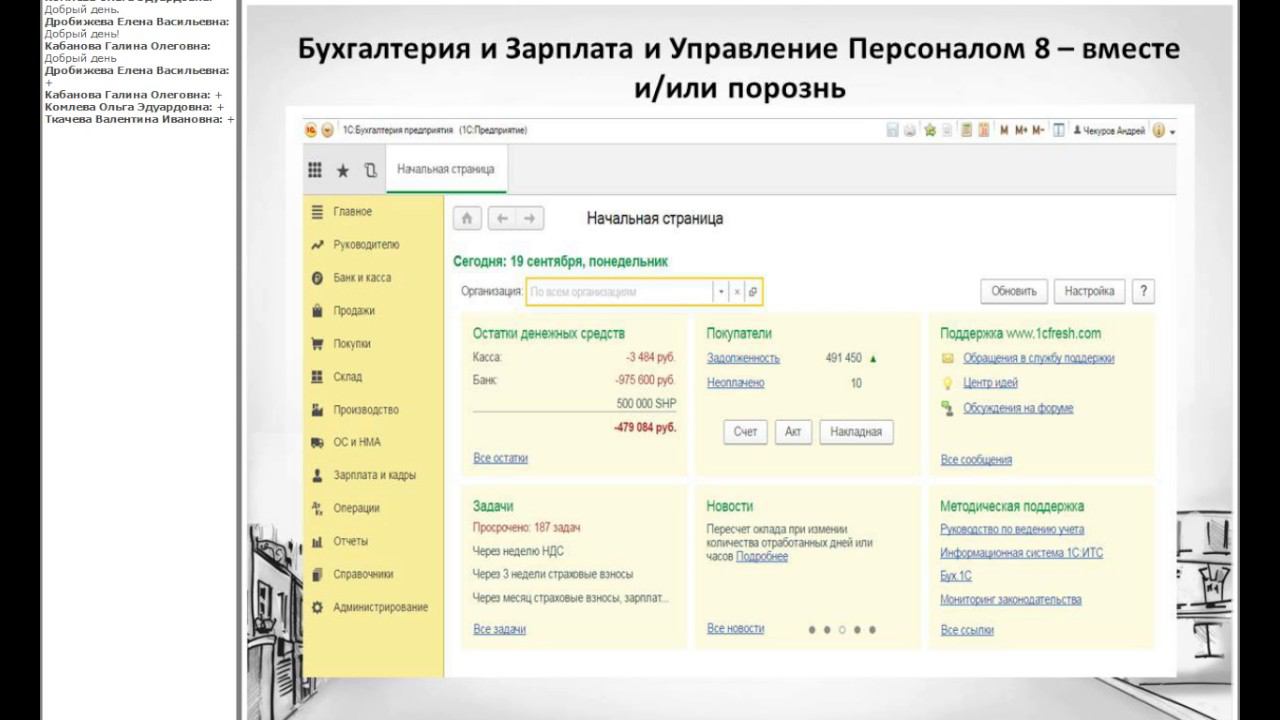This screenshot has width=1280, height=720.
Task: Click the M+ memory add button
Action: pos(1021,130)
